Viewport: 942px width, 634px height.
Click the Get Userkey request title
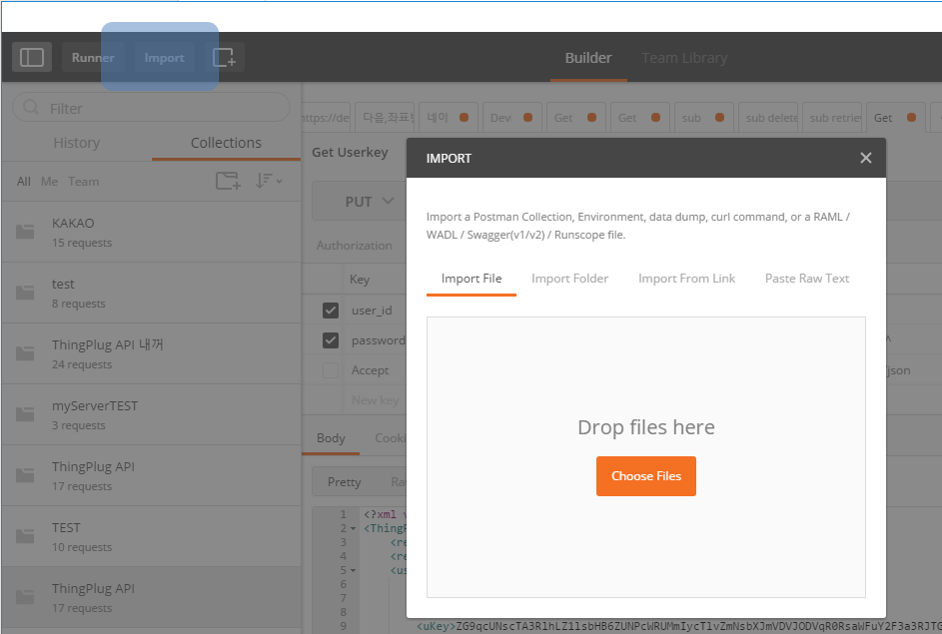350,153
